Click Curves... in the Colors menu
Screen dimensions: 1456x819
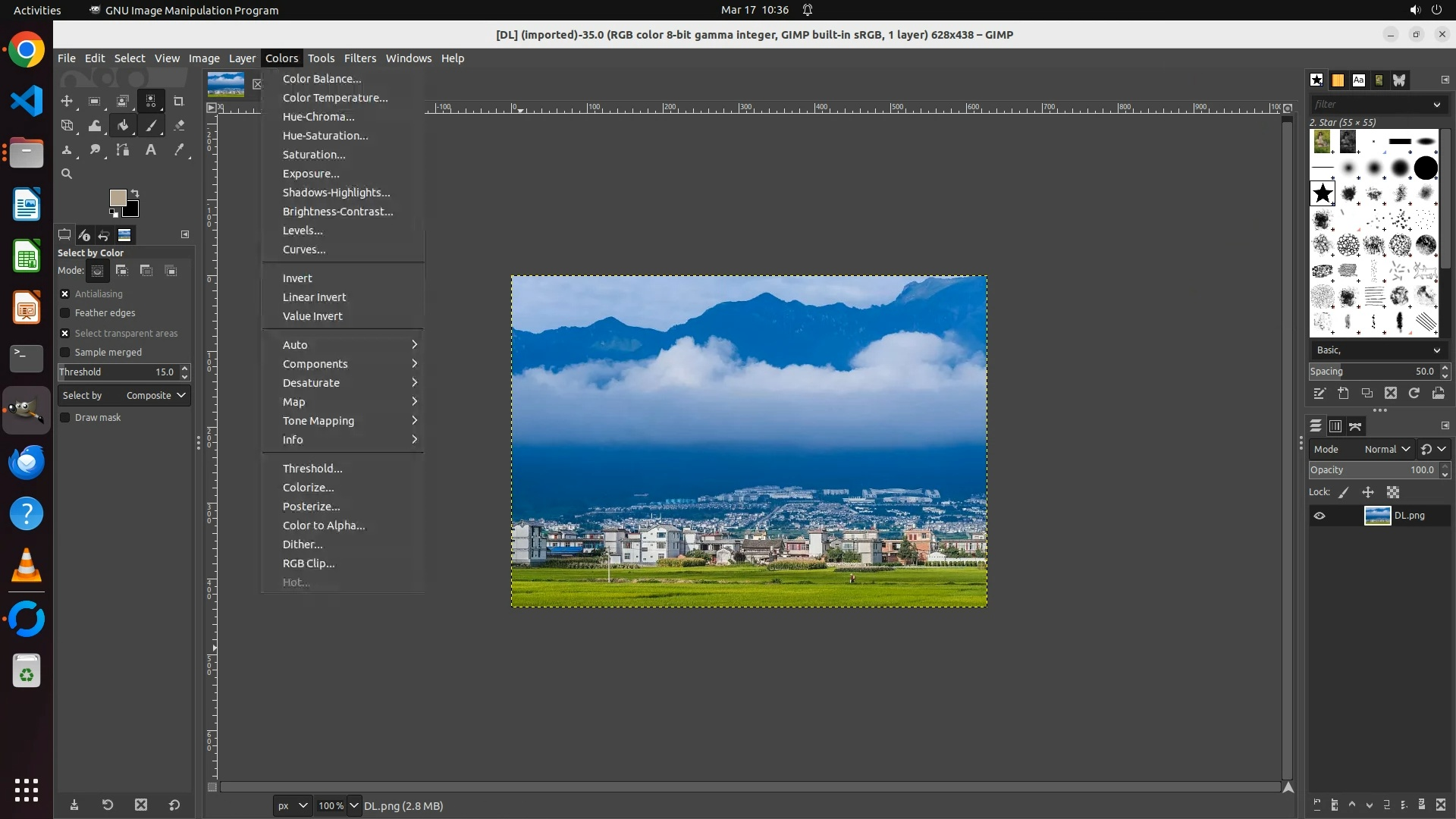[x=304, y=249]
